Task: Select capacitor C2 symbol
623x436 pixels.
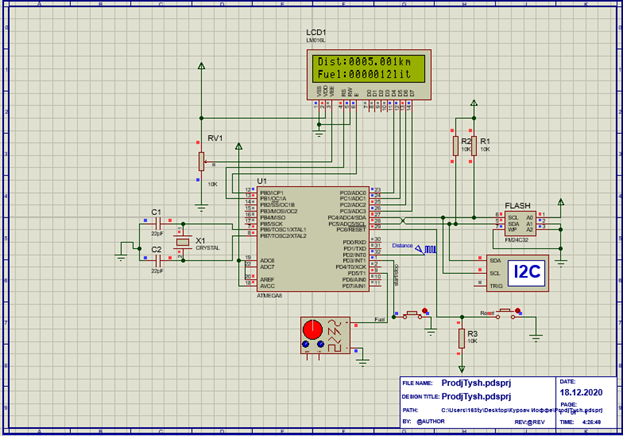Action: [x=158, y=261]
